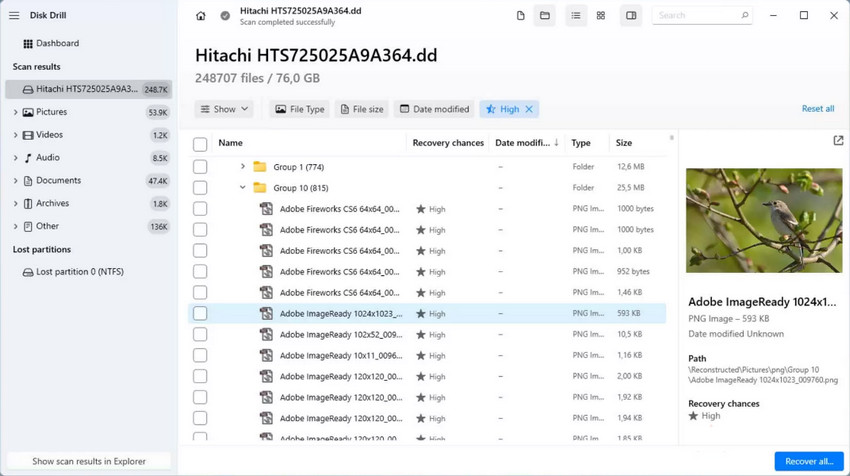Toggle the select-all checkbox in header
Image resolution: width=850 pixels, height=476 pixels.
click(x=200, y=144)
